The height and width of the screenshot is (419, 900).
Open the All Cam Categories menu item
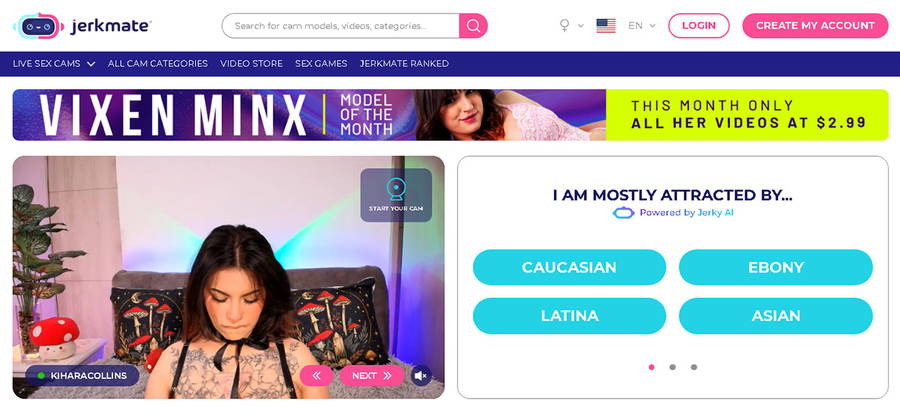158,64
